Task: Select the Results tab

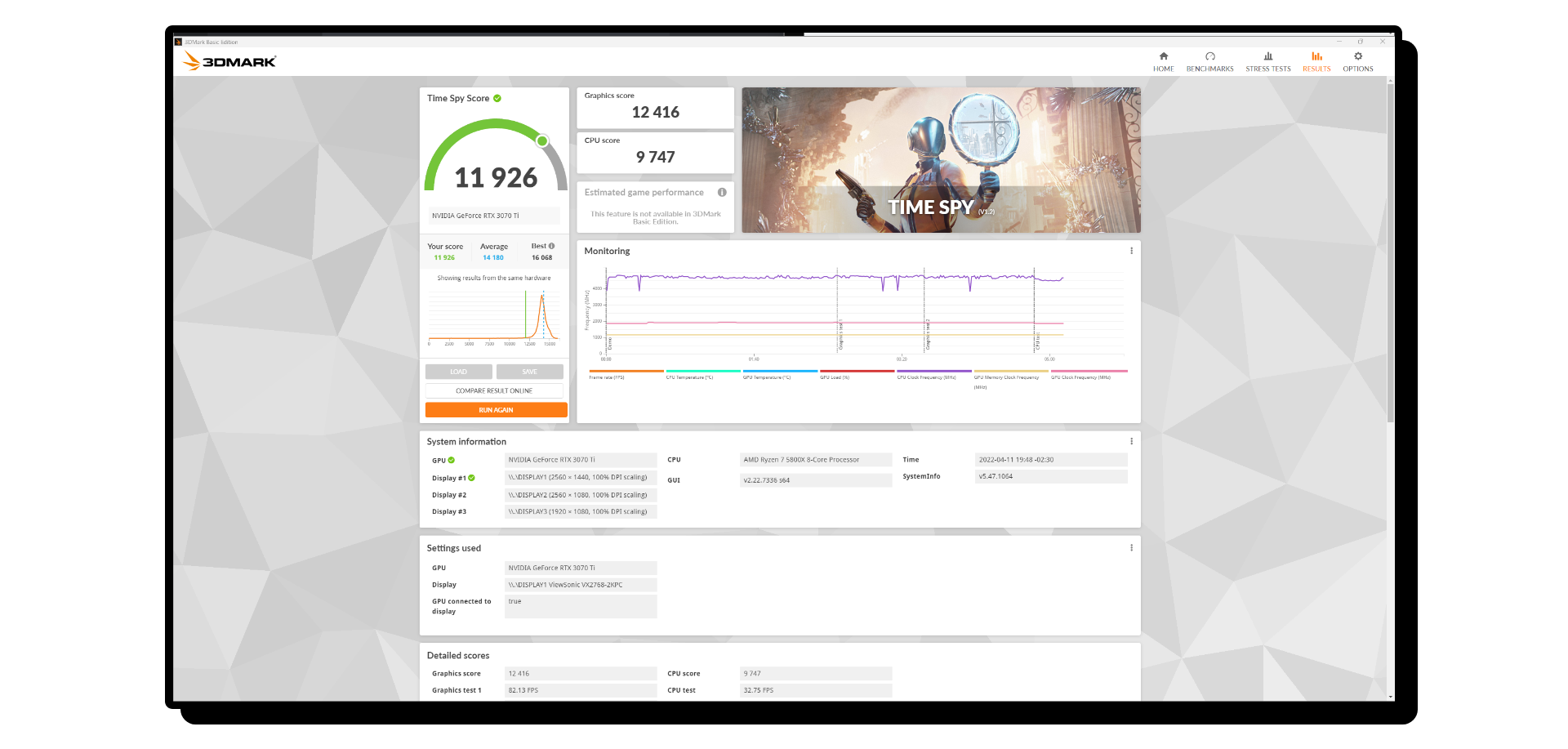Action: click(x=1316, y=62)
